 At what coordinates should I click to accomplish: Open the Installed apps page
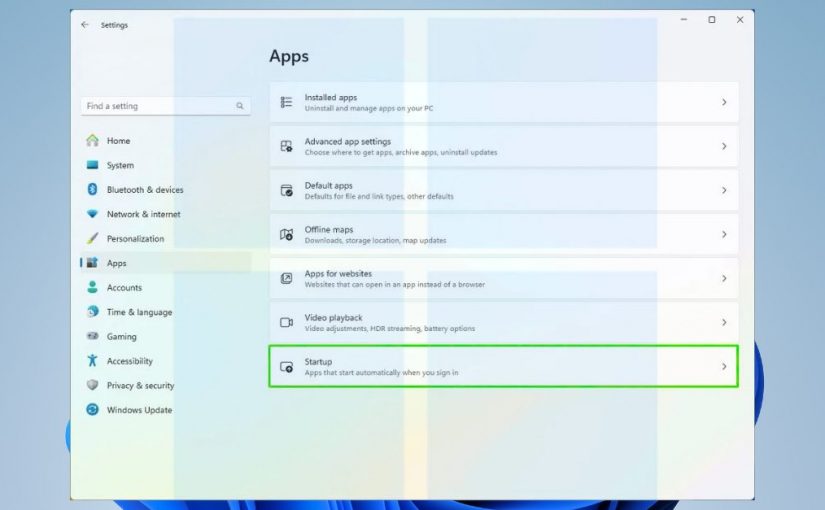coord(504,102)
